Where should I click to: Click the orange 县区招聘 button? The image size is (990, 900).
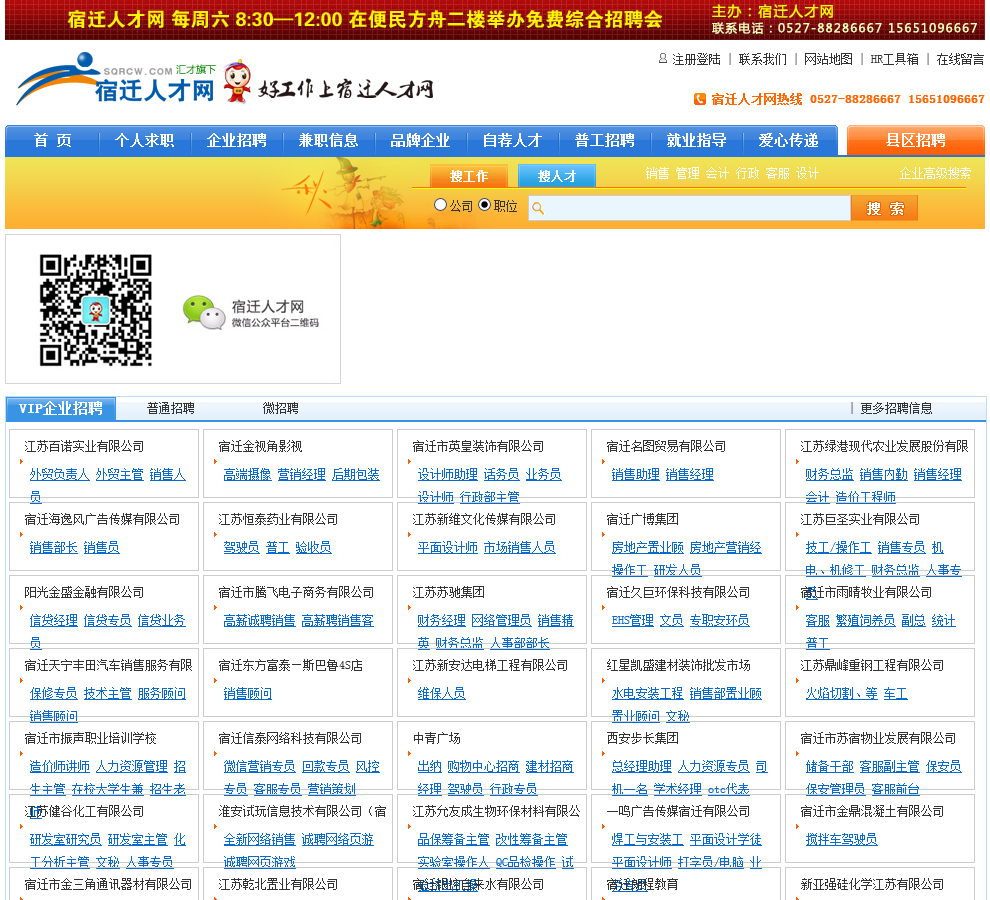(915, 140)
